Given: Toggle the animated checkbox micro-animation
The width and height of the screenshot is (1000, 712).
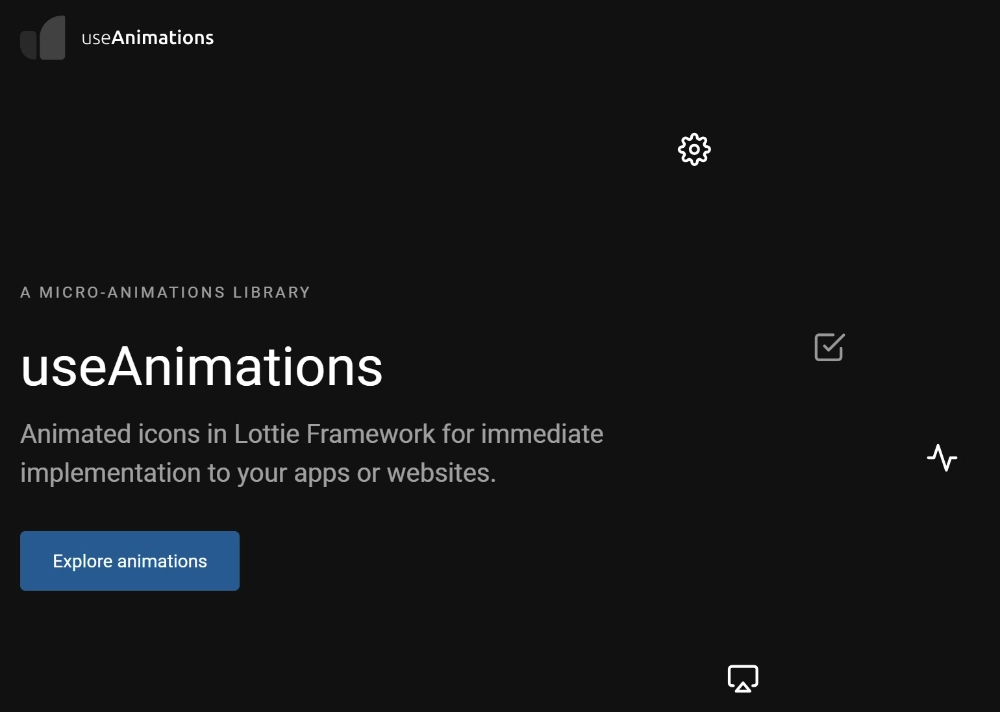Looking at the screenshot, I should coord(827,347).
